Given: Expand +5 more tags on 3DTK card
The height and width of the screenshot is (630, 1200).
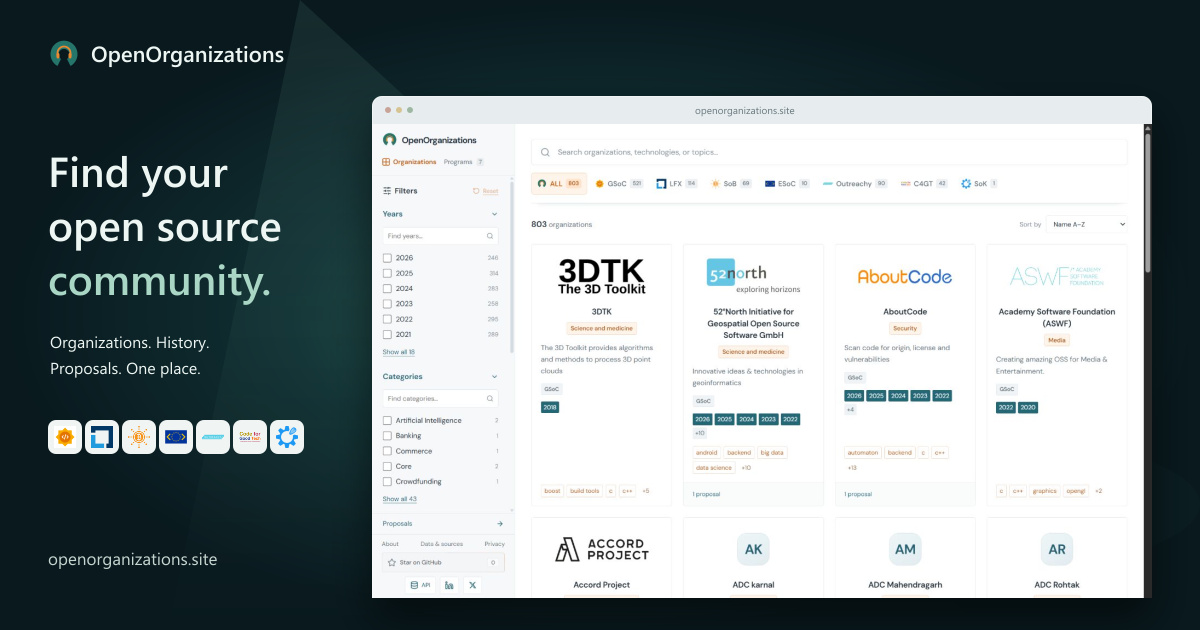Looking at the screenshot, I should click(x=646, y=491).
